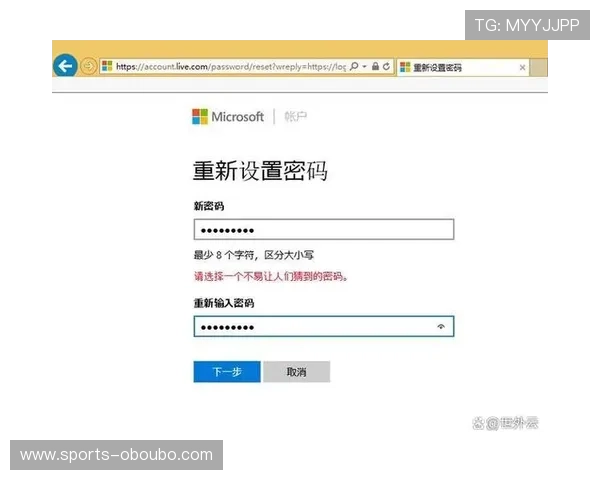
Task: Click the 新密码 label
Action: [x=209, y=206]
